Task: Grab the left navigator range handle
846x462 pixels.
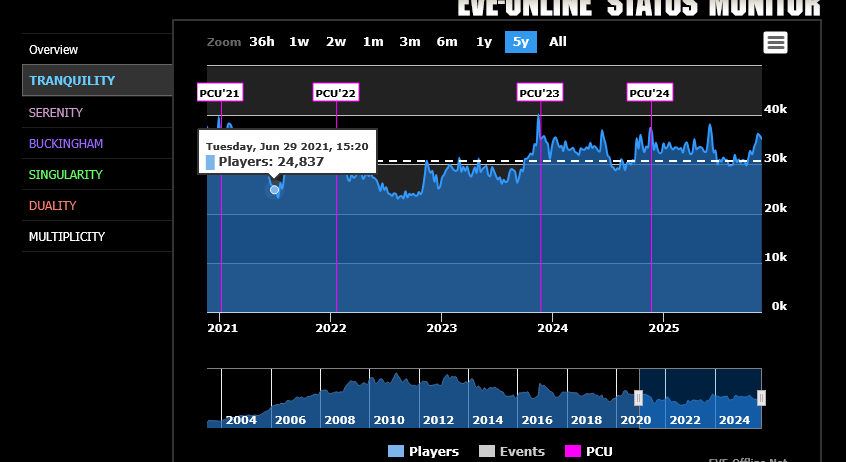Action: pyautogui.click(x=638, y=398)
